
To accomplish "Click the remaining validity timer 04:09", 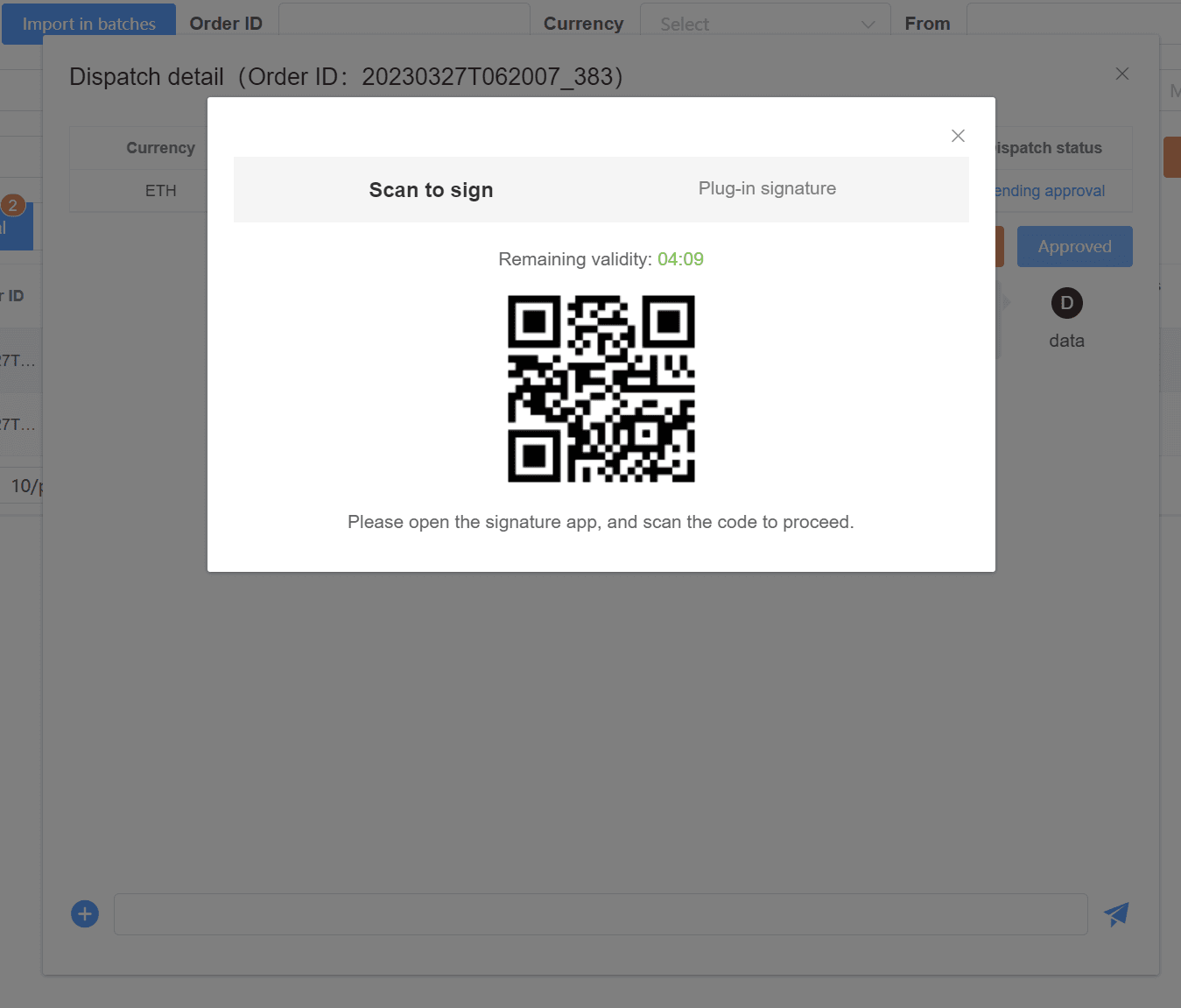I will click(x=680, y=258).
